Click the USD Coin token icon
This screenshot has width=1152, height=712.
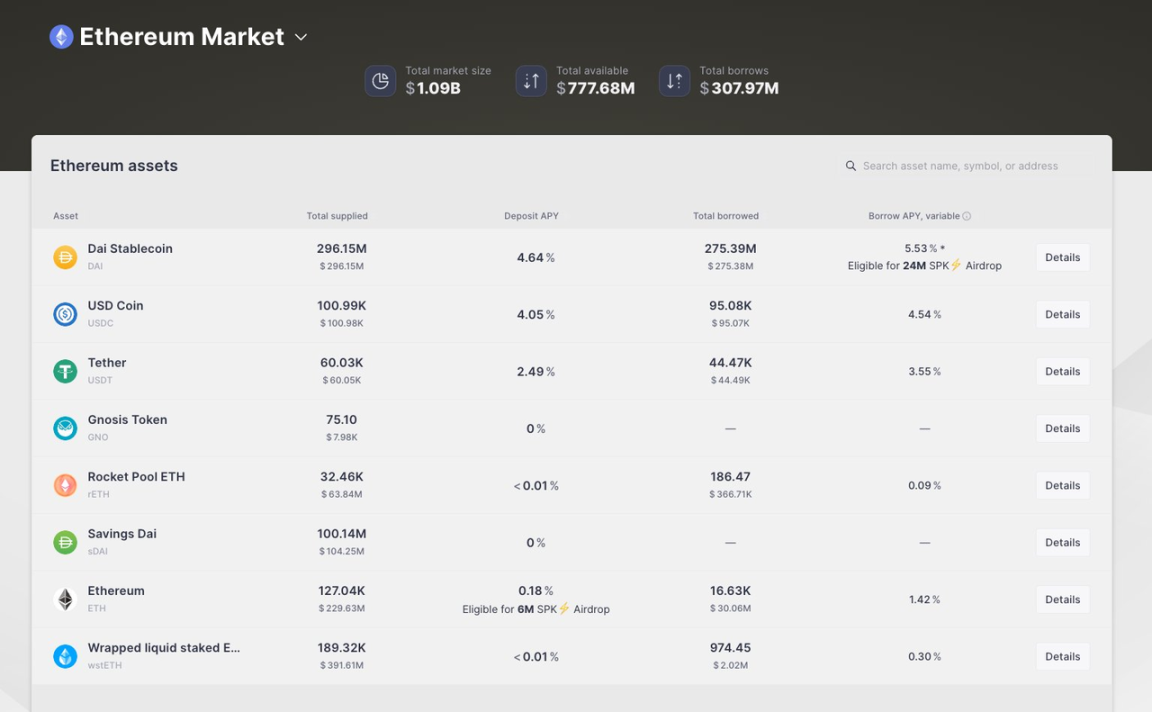click(x=65, y=314)
